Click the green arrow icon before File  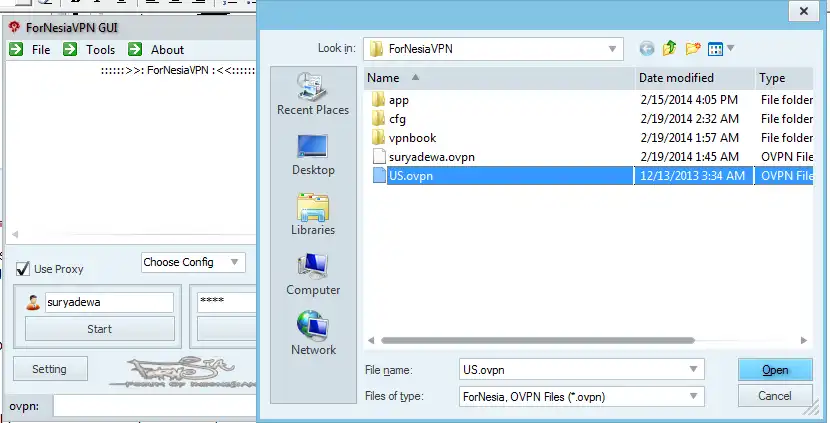16,49
